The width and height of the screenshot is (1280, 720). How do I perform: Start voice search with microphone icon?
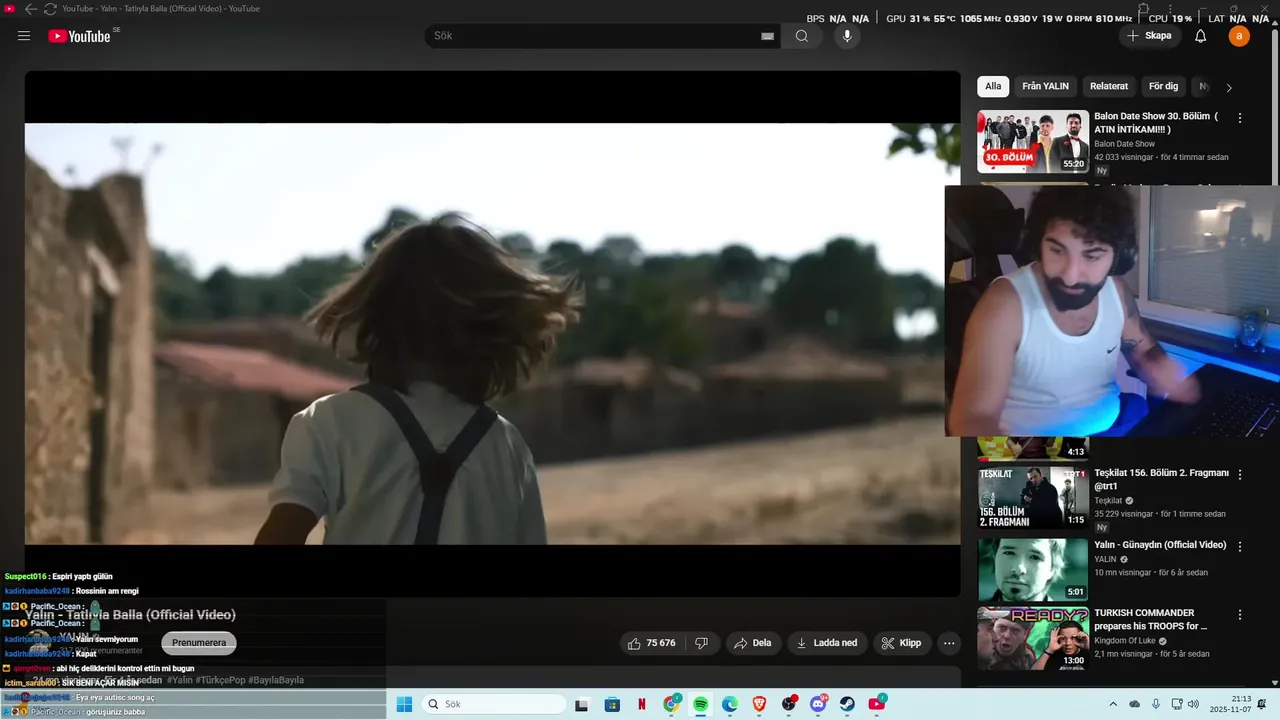pyautogui.click(x=847, y=36)
